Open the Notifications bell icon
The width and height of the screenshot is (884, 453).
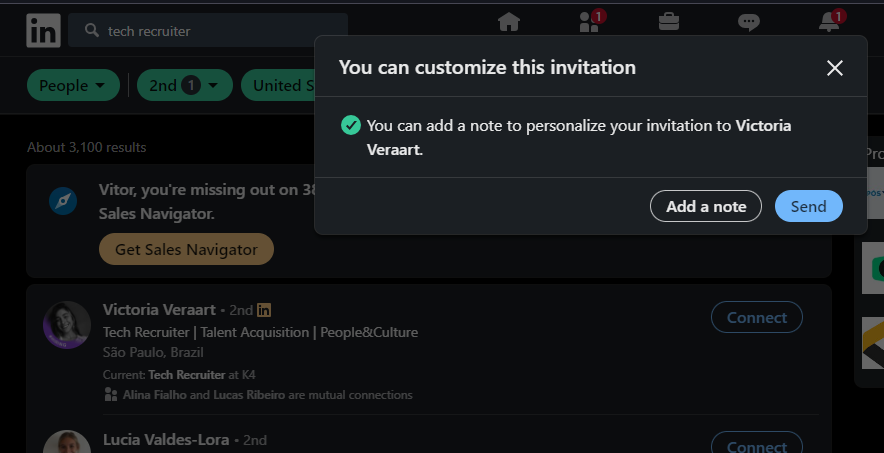click(829, 22)
